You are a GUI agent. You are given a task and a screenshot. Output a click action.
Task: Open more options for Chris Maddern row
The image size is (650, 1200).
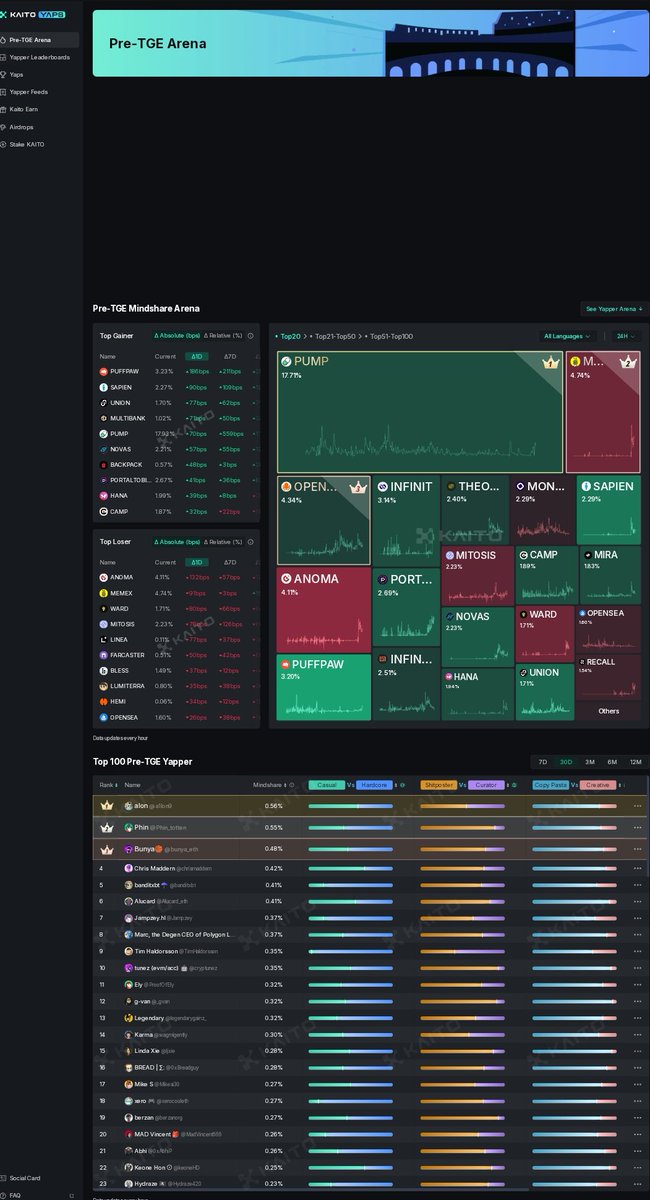[637, 868]
